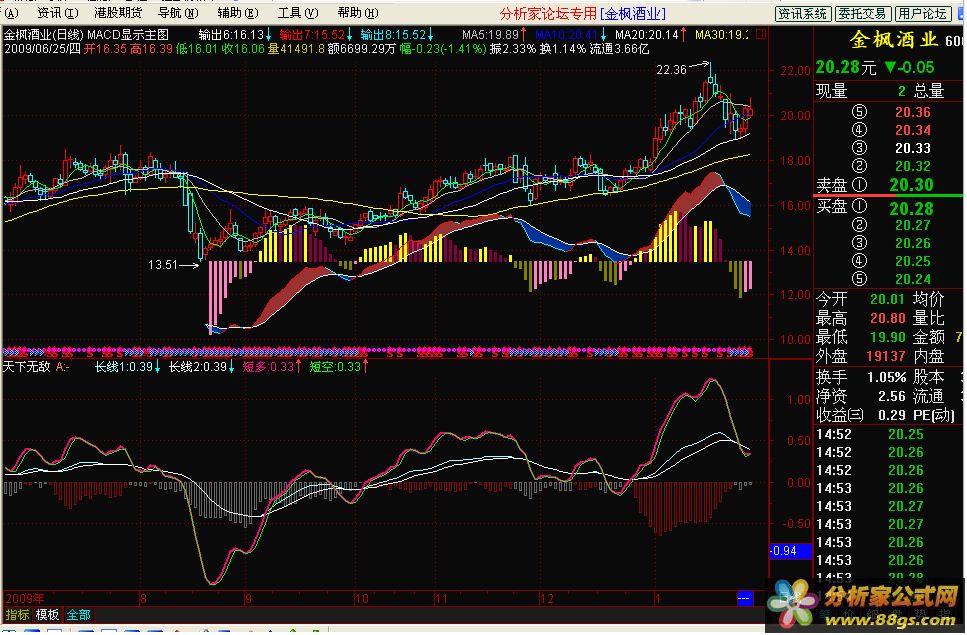This screenshot has height=635, width=967.
Task: Open the 资讯(I) menu
Action: coord(57,12)
